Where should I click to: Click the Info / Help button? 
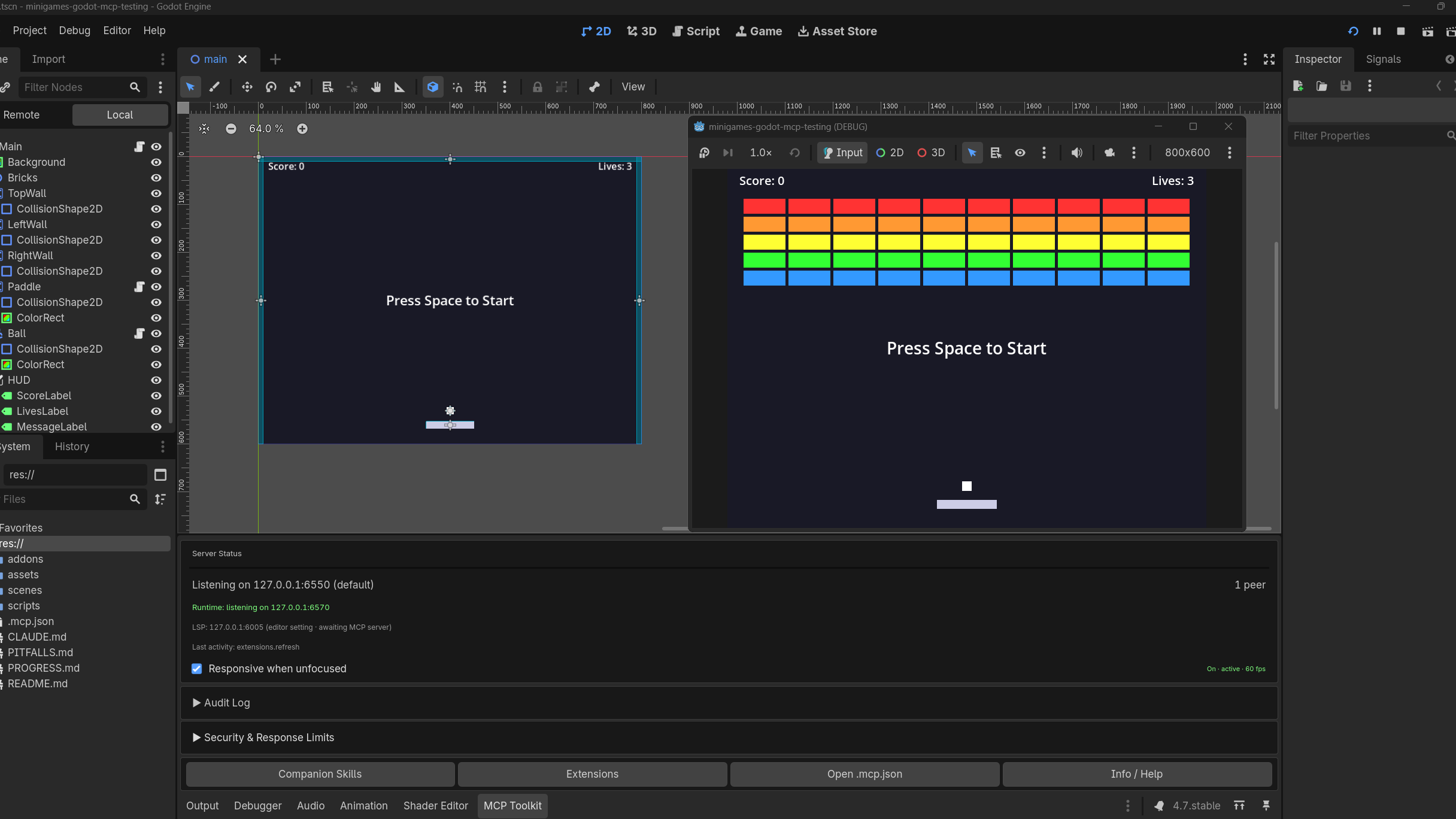[1137, 774]
